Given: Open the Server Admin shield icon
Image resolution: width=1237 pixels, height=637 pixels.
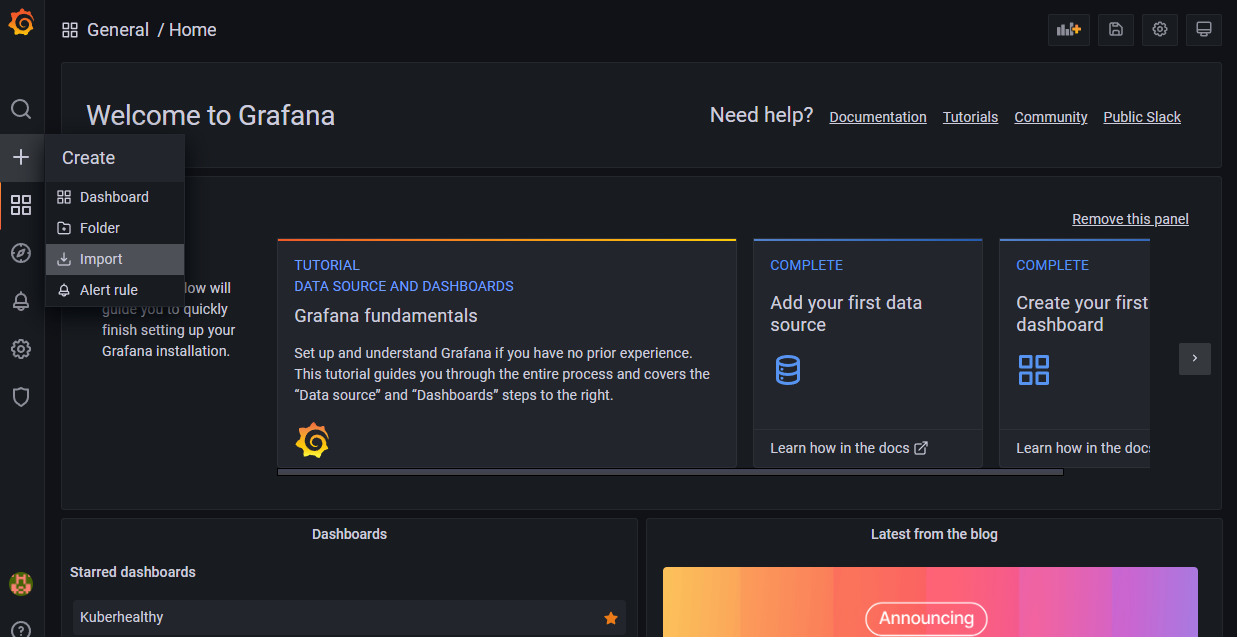Looking at the screenshot, I should click(x=21, y=397).
